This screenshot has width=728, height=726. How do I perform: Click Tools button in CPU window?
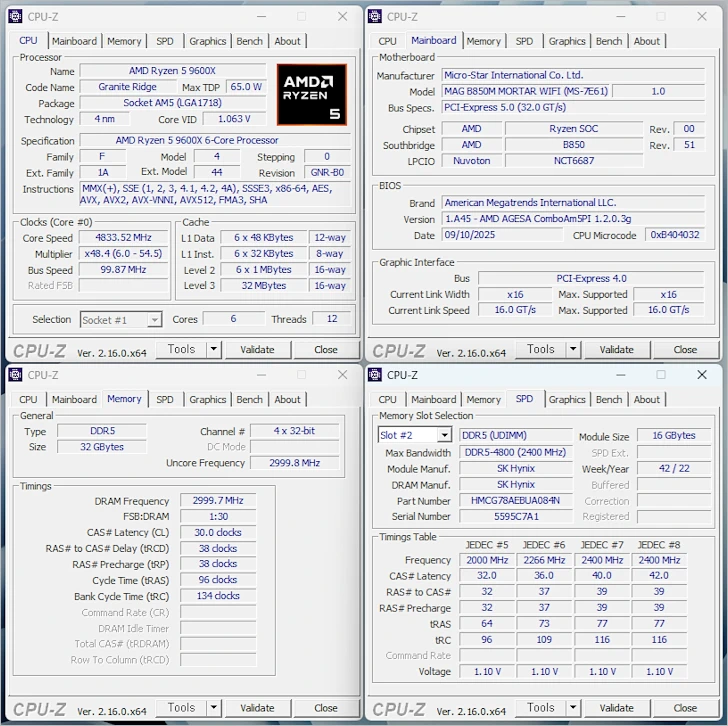181,349
